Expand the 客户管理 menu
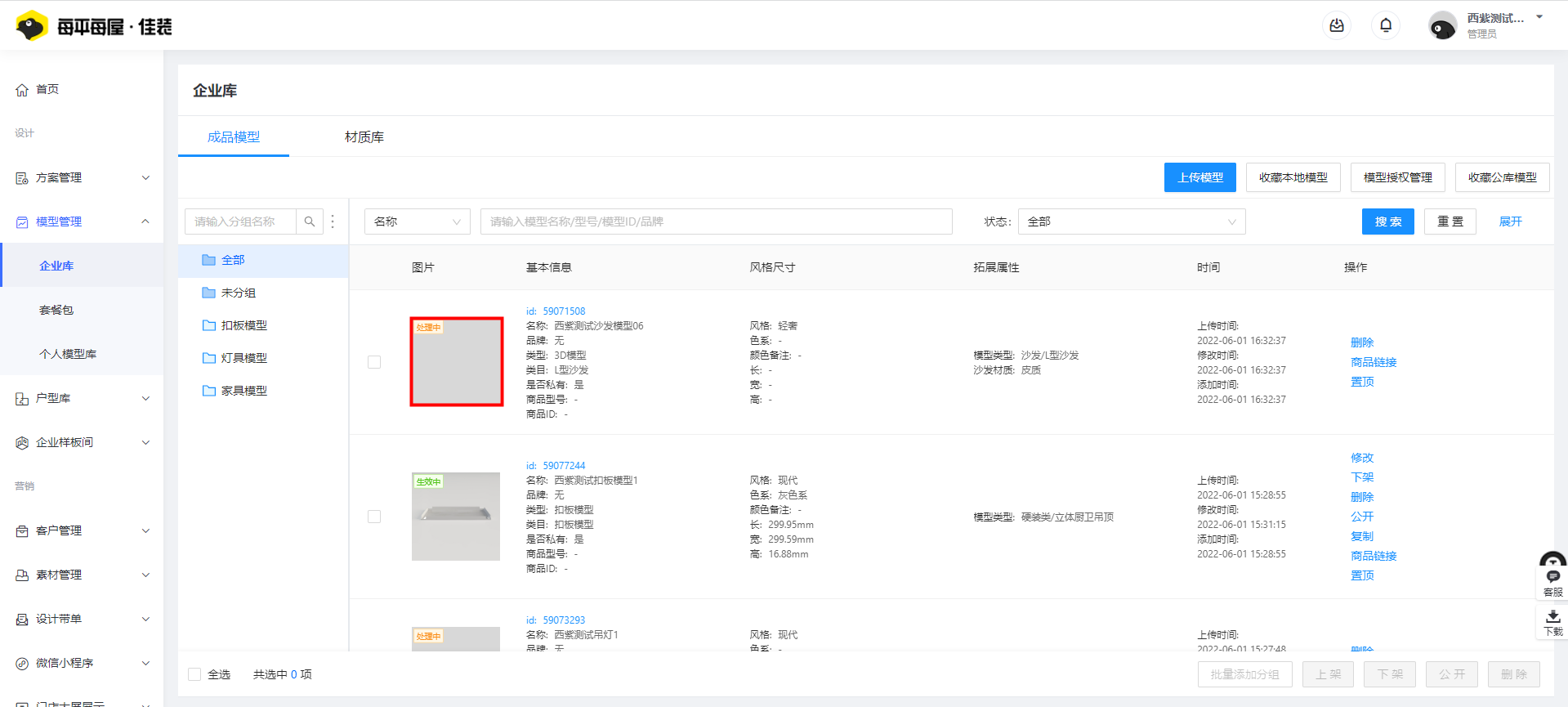 (82, 530)
